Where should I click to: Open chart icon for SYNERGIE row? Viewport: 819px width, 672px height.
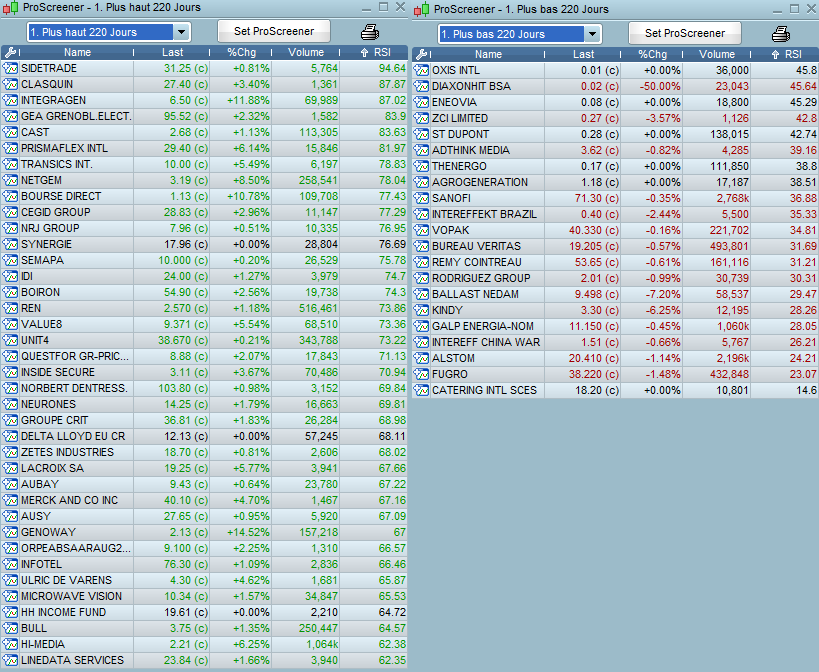pyautogui.click(x=10, y=244)
